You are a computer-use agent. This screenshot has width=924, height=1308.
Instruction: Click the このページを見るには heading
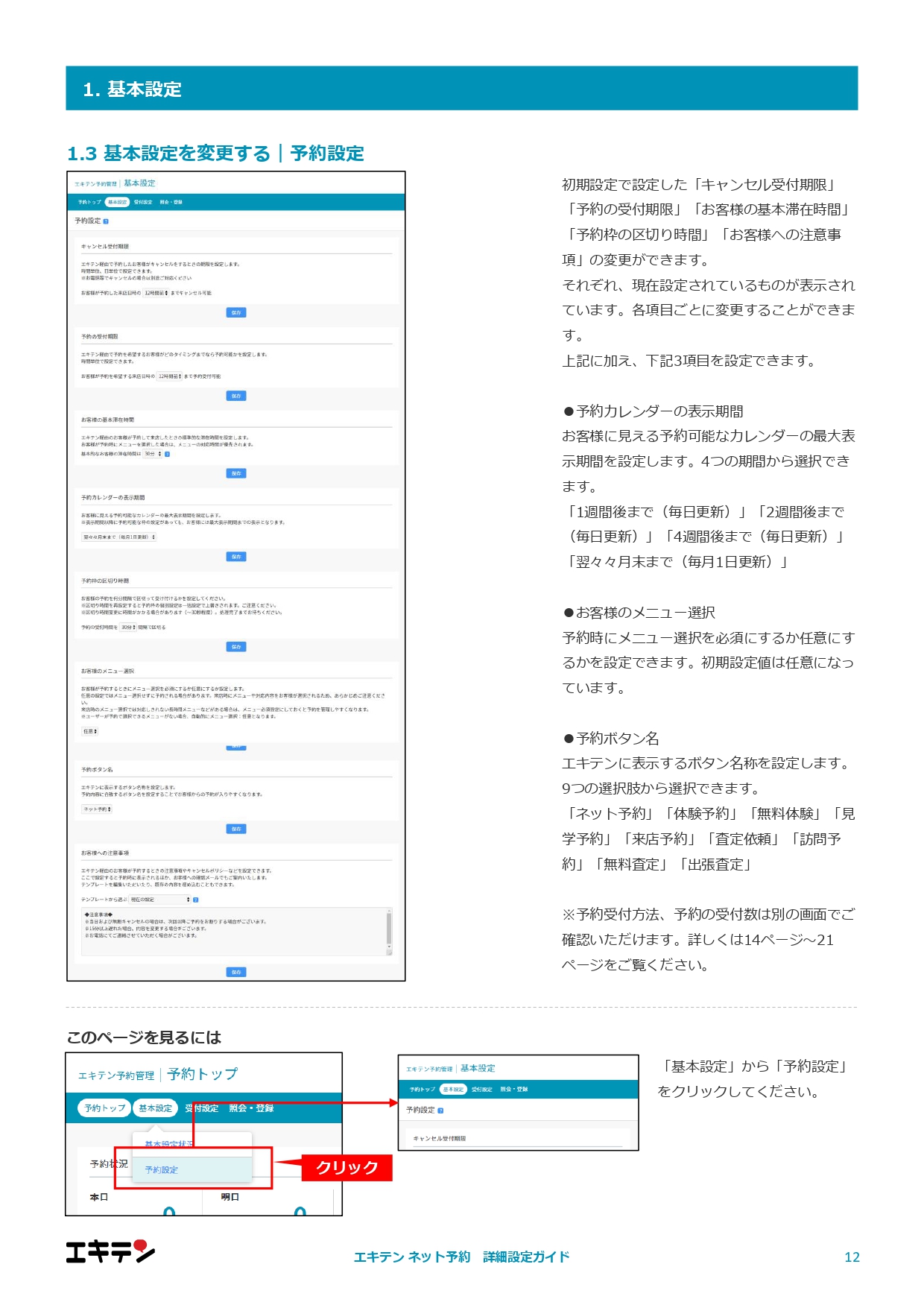144,1037
